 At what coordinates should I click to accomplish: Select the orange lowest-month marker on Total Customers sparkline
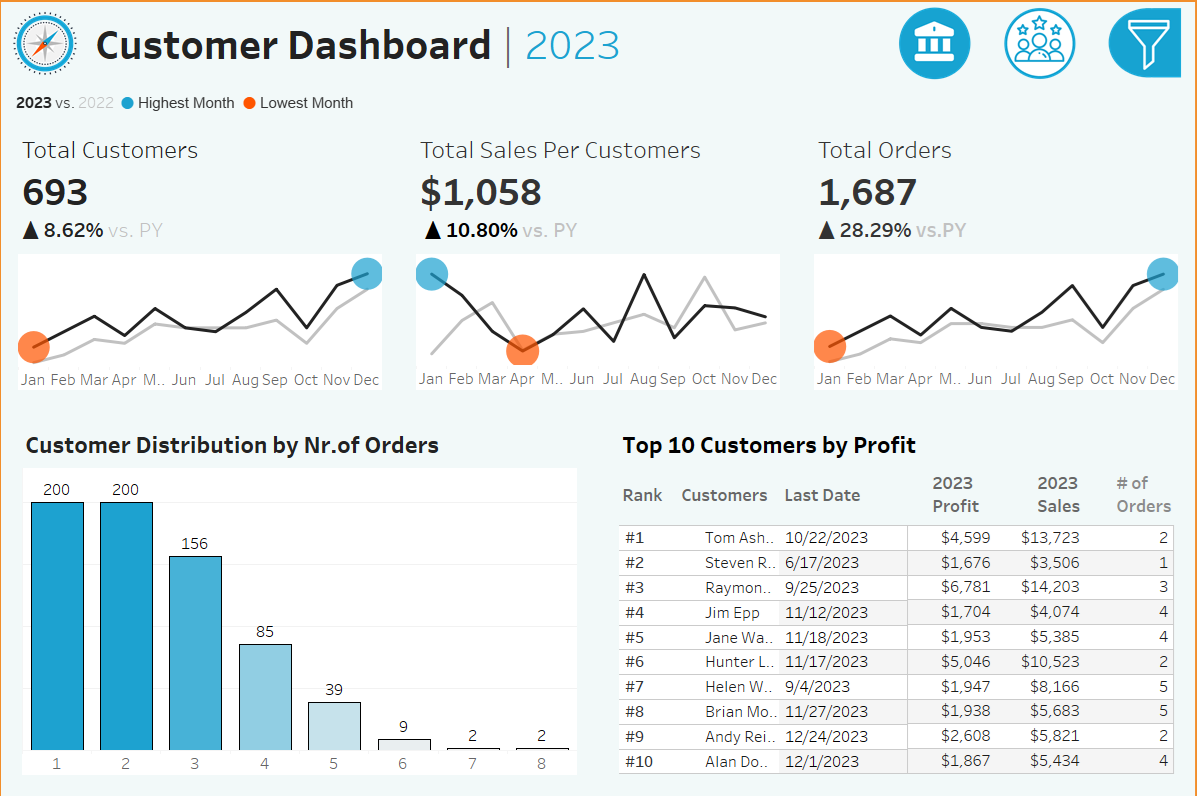(x=33, y=347)
